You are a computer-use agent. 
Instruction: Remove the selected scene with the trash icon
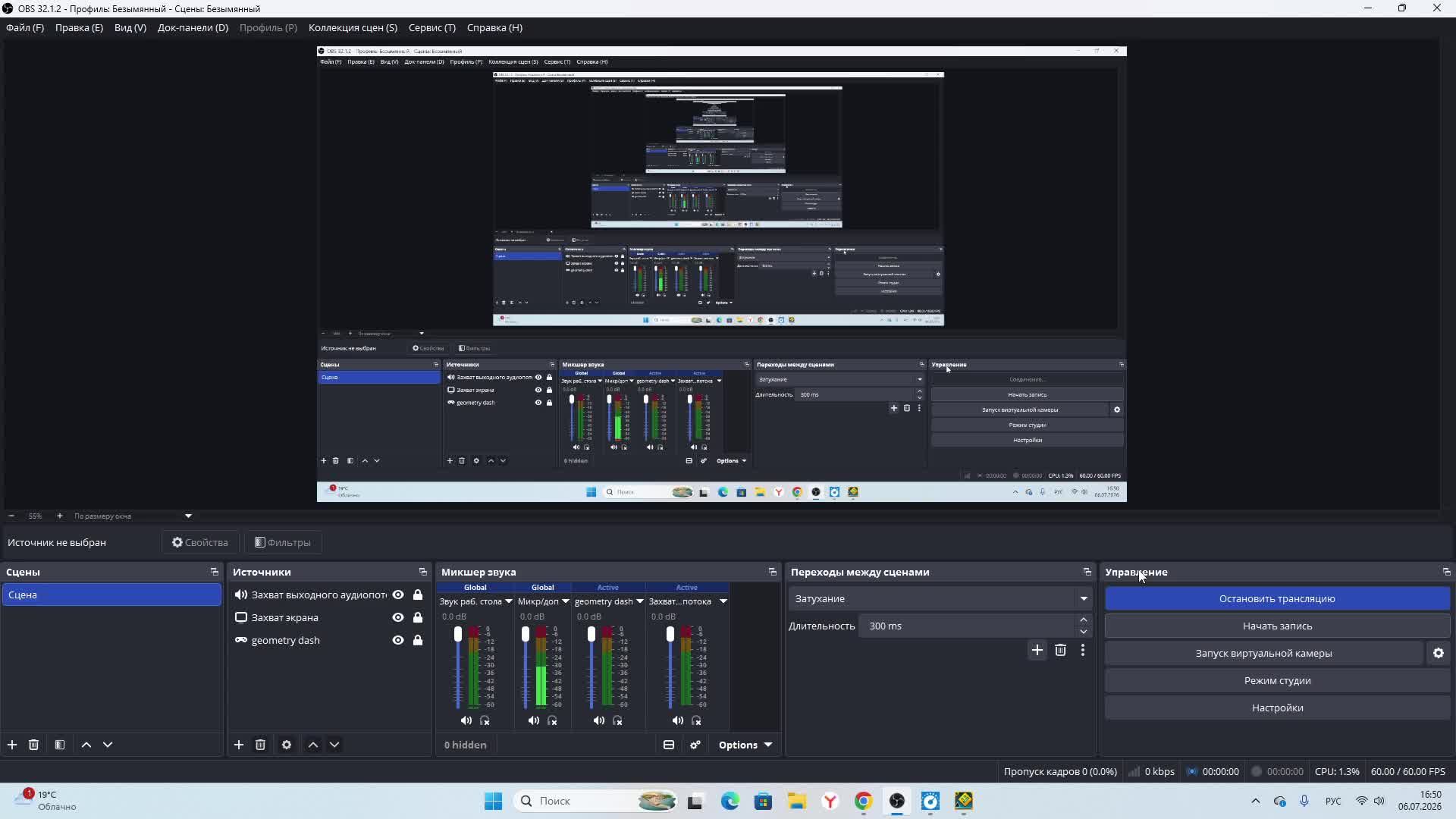pos(33,745)
